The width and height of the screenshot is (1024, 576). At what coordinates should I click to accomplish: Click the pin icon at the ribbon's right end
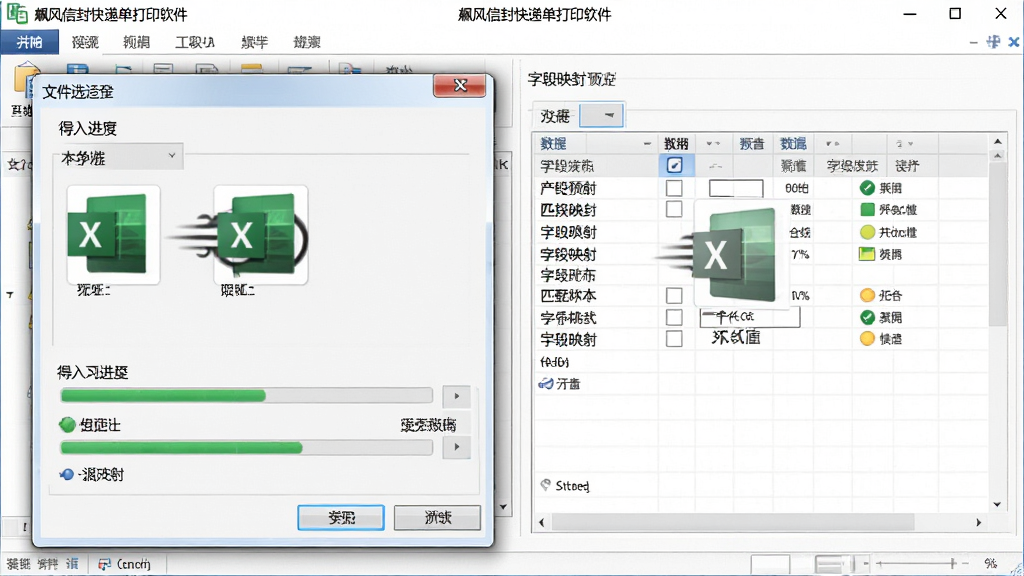point(993,42)
